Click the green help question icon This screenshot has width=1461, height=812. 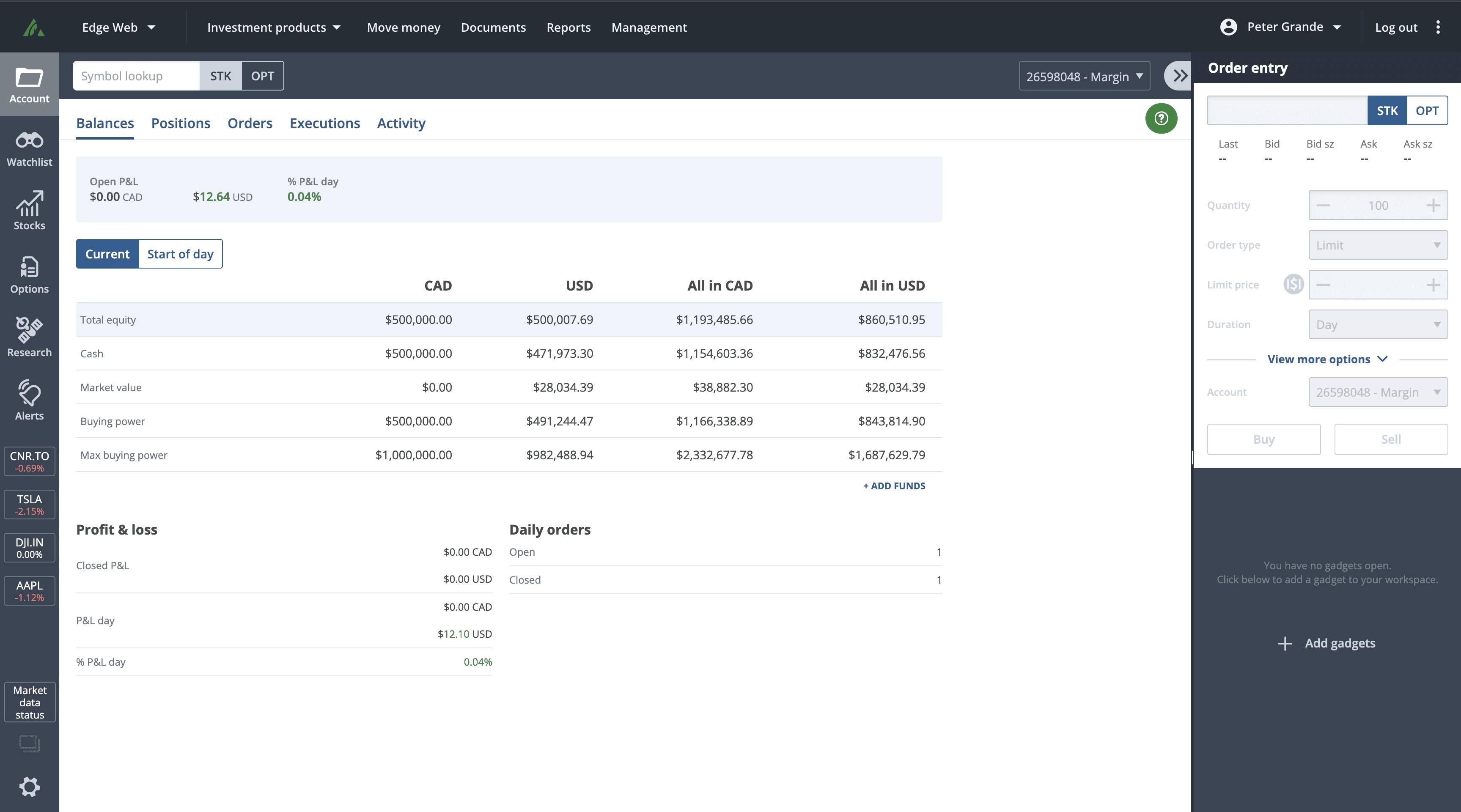coord(1160,118)
